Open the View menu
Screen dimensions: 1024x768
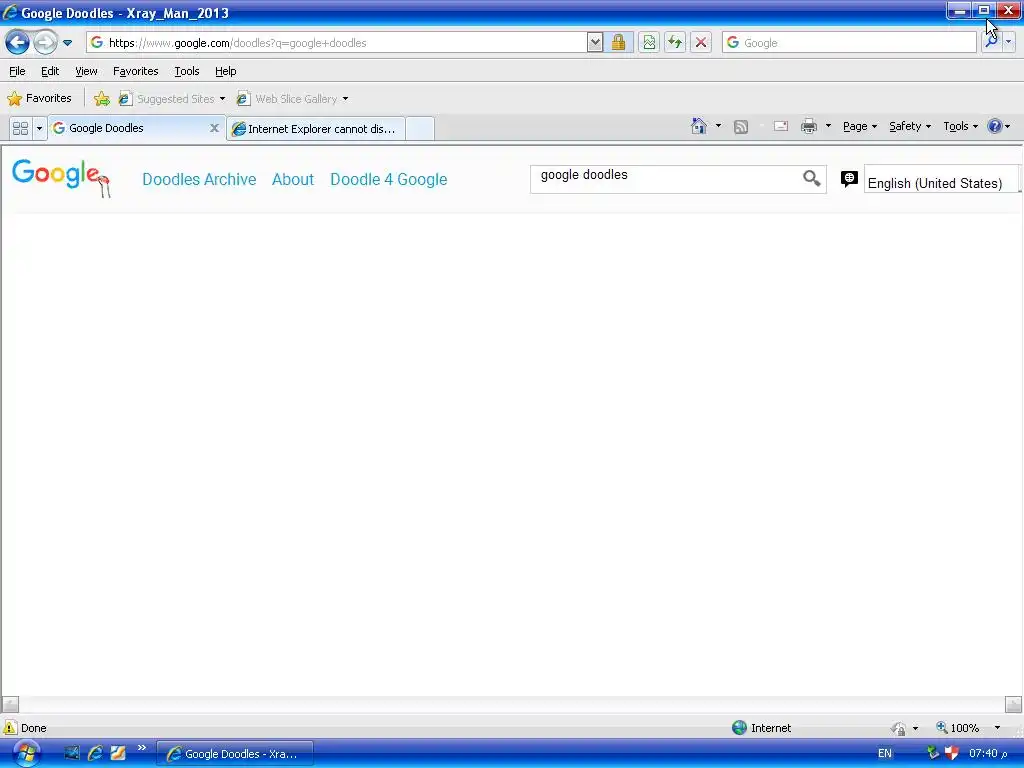click(x=86, y=71)
